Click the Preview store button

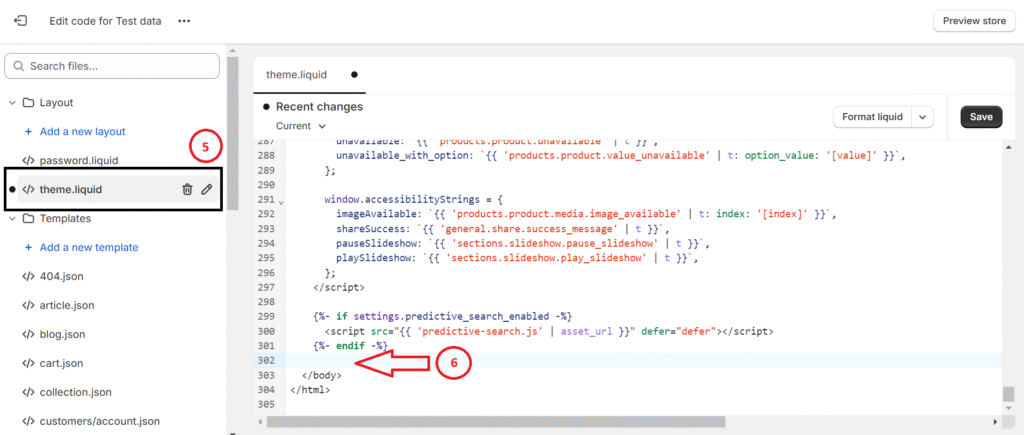point(973,21)
